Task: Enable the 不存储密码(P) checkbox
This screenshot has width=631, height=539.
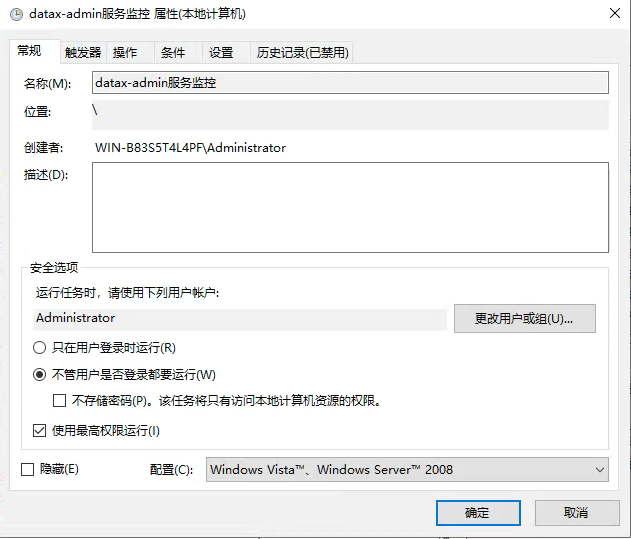Action: 60,401
